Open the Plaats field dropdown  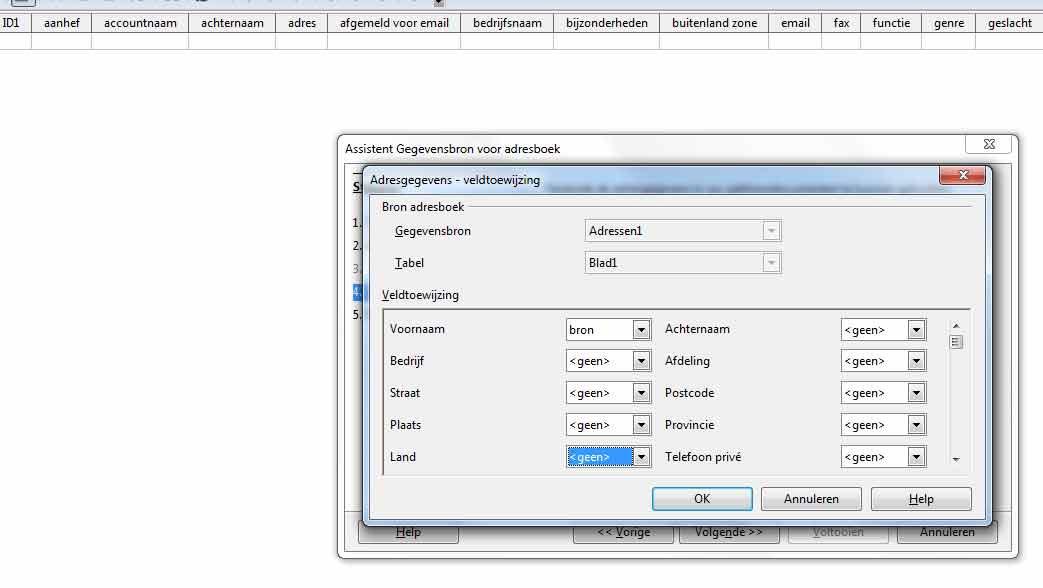pos(641,425)
